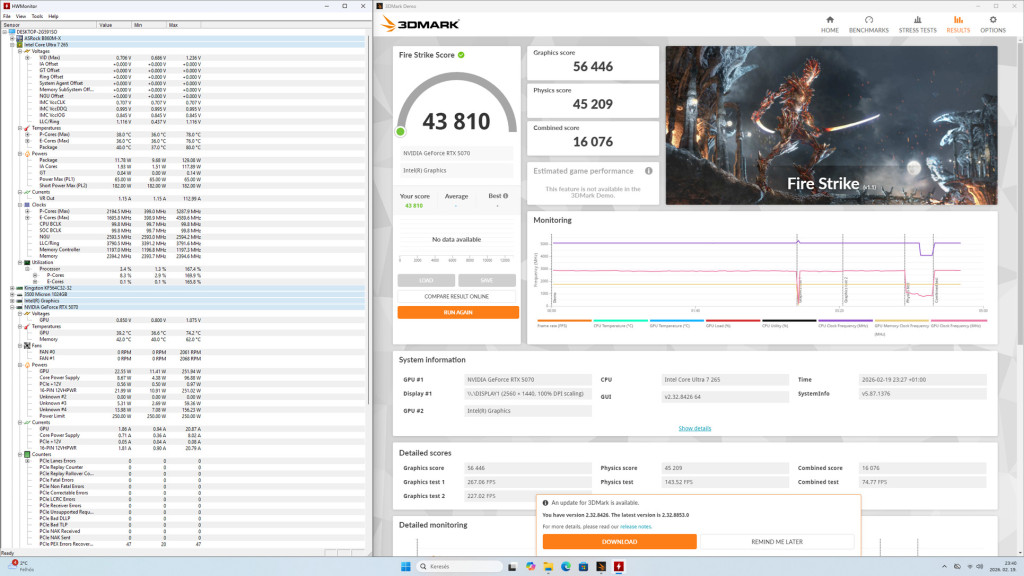The image size is (1024, 576).
Task: Open the Tools menu in HWMonitor
Action: (x=36, y=17)
